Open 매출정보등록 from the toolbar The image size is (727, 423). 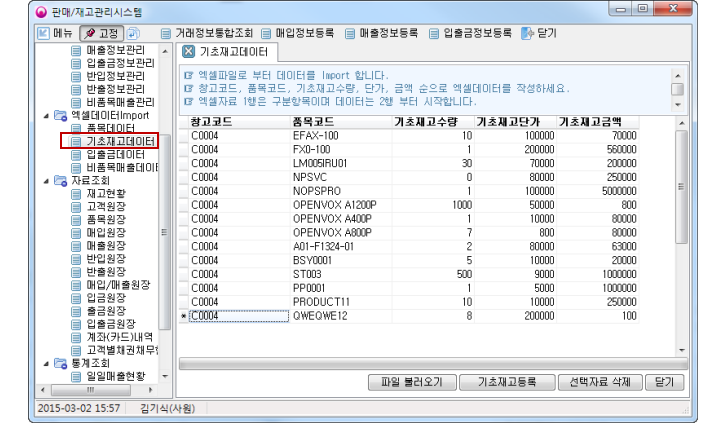point(381,33)
